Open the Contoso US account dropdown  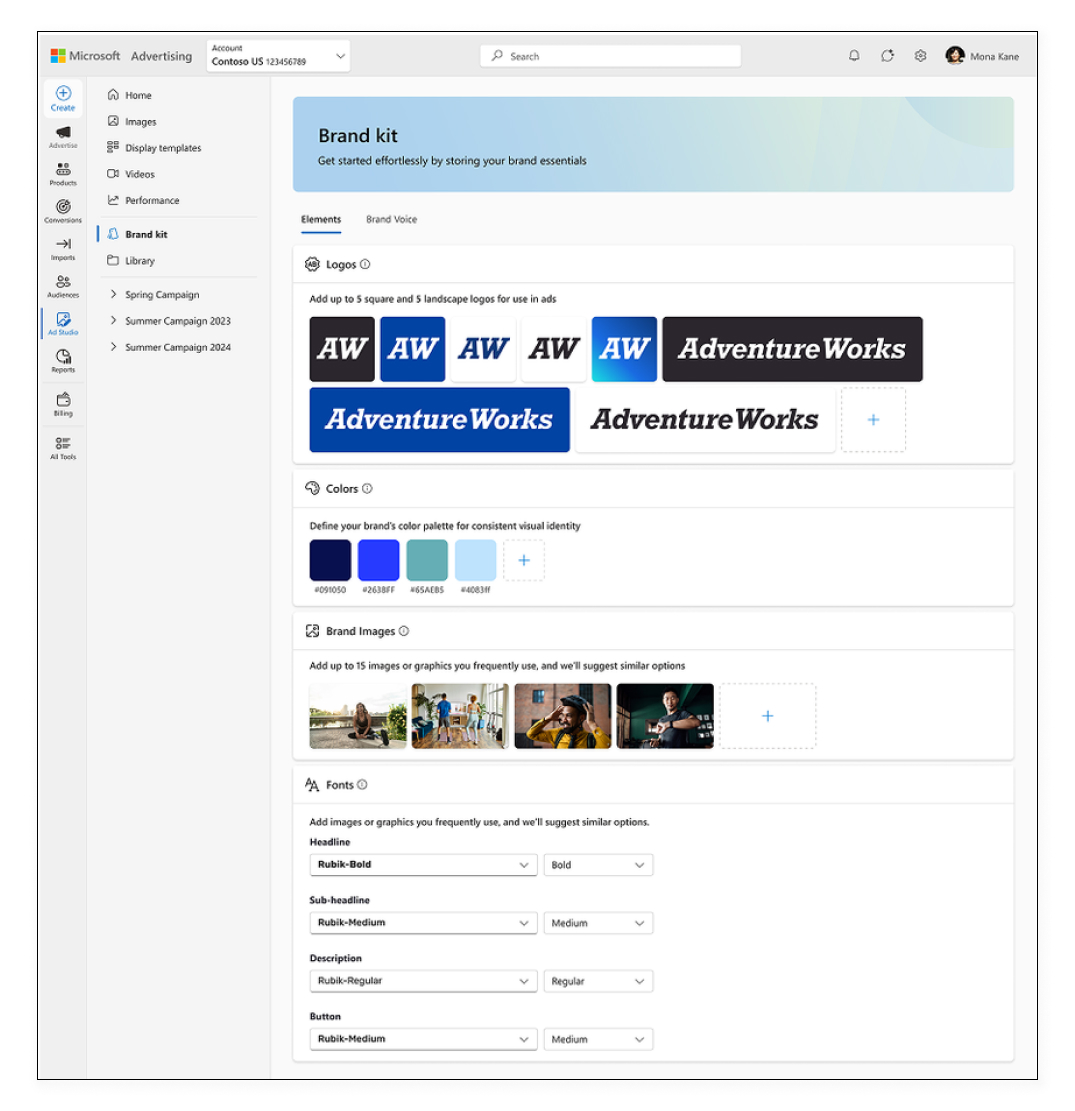[278, 55]
